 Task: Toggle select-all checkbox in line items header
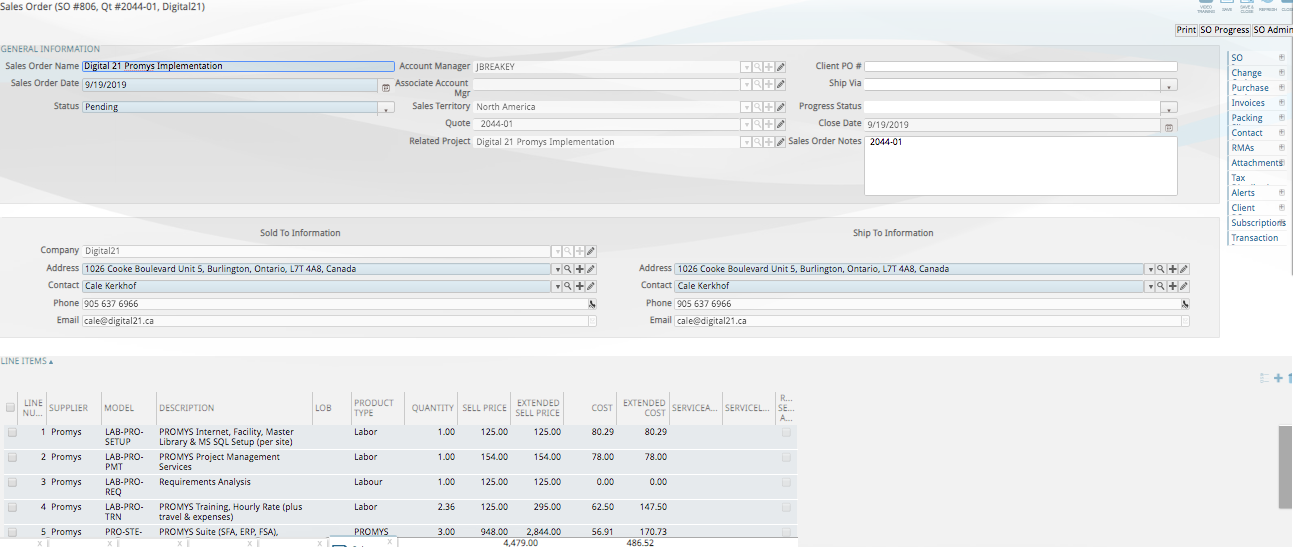coord(11,408)
